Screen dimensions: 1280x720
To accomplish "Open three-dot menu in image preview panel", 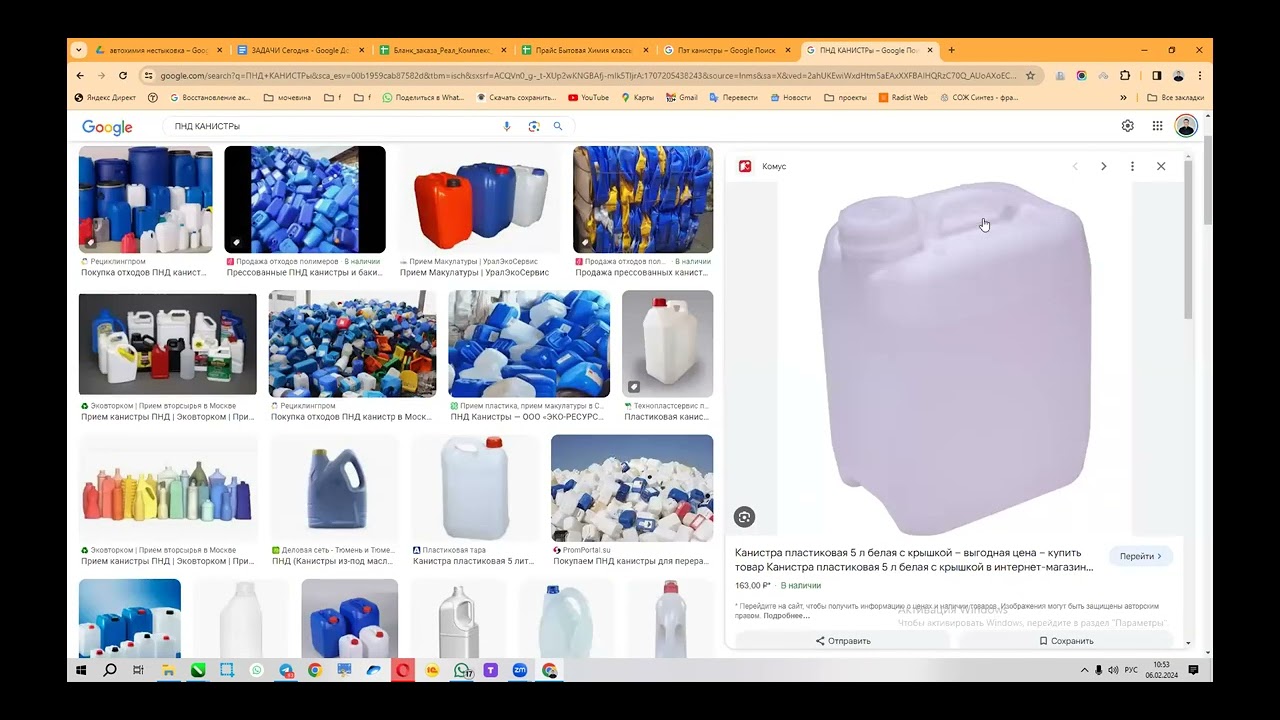I will click(x=1132, y=166).
